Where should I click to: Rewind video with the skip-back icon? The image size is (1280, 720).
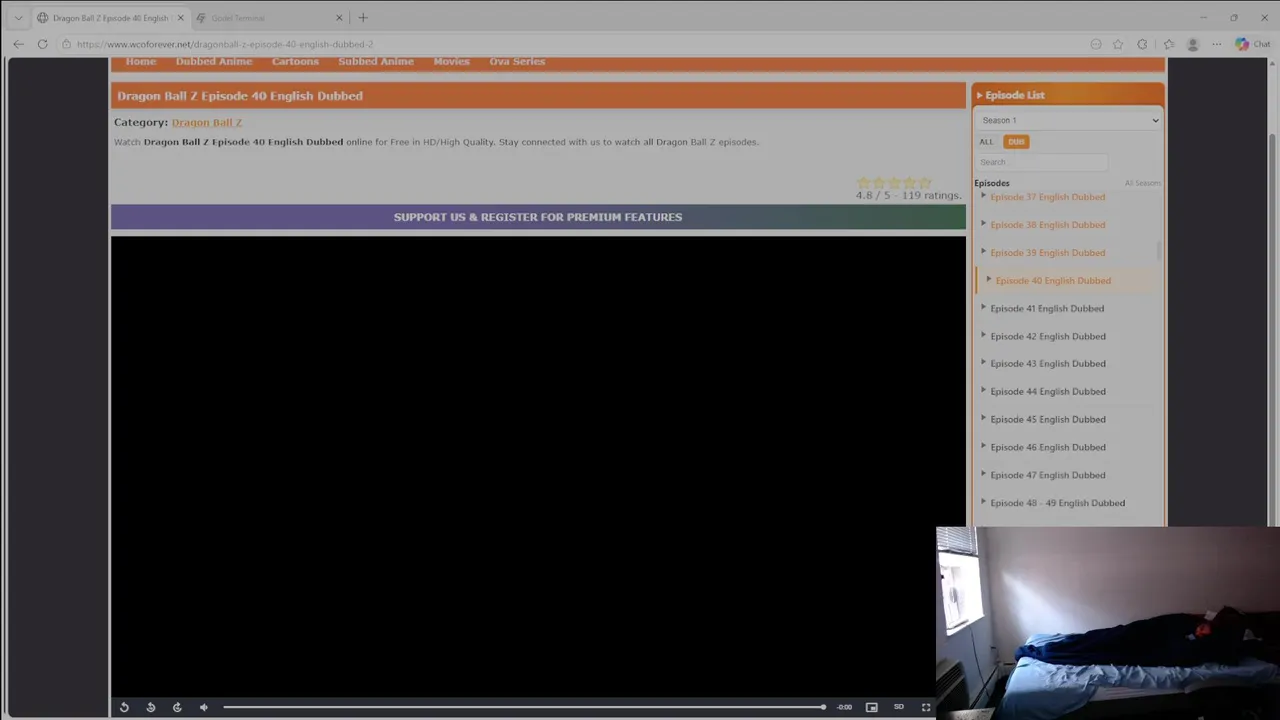click(x=151, y=707)
